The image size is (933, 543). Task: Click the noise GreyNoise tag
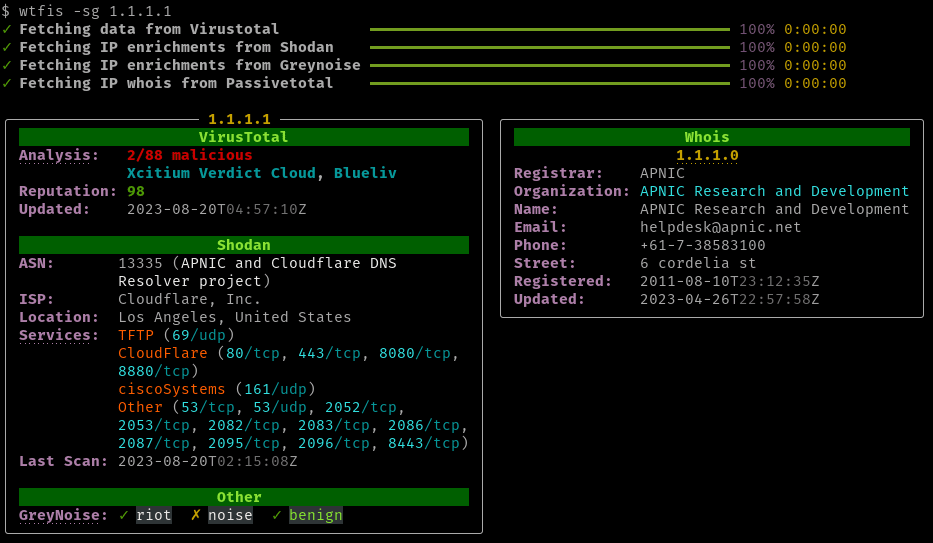pyautogui.click(x=230, y=515)
